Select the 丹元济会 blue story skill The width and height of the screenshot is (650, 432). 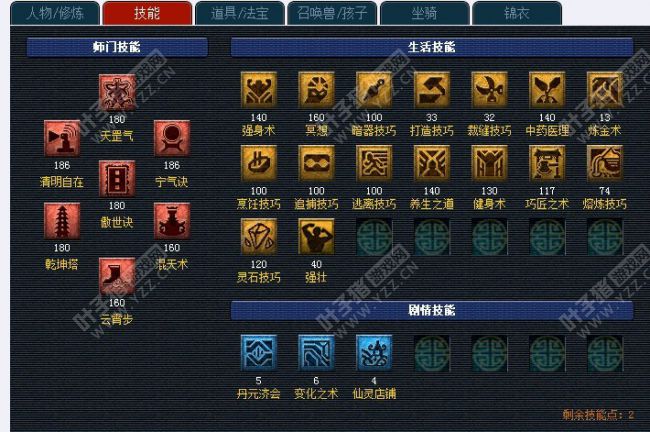tap(259, 353)
